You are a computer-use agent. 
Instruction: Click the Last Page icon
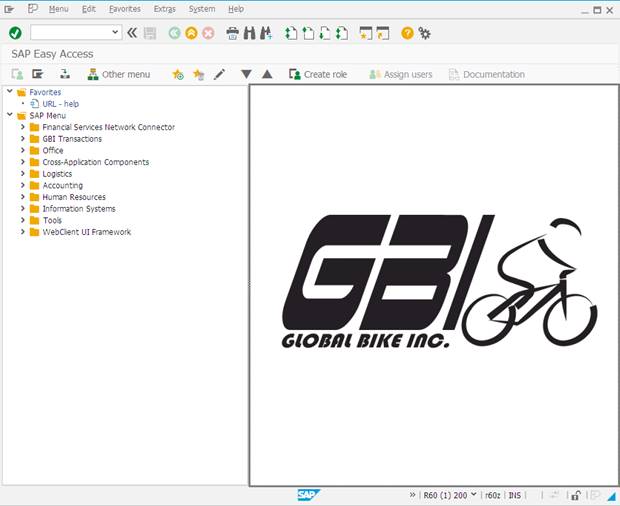342,33
